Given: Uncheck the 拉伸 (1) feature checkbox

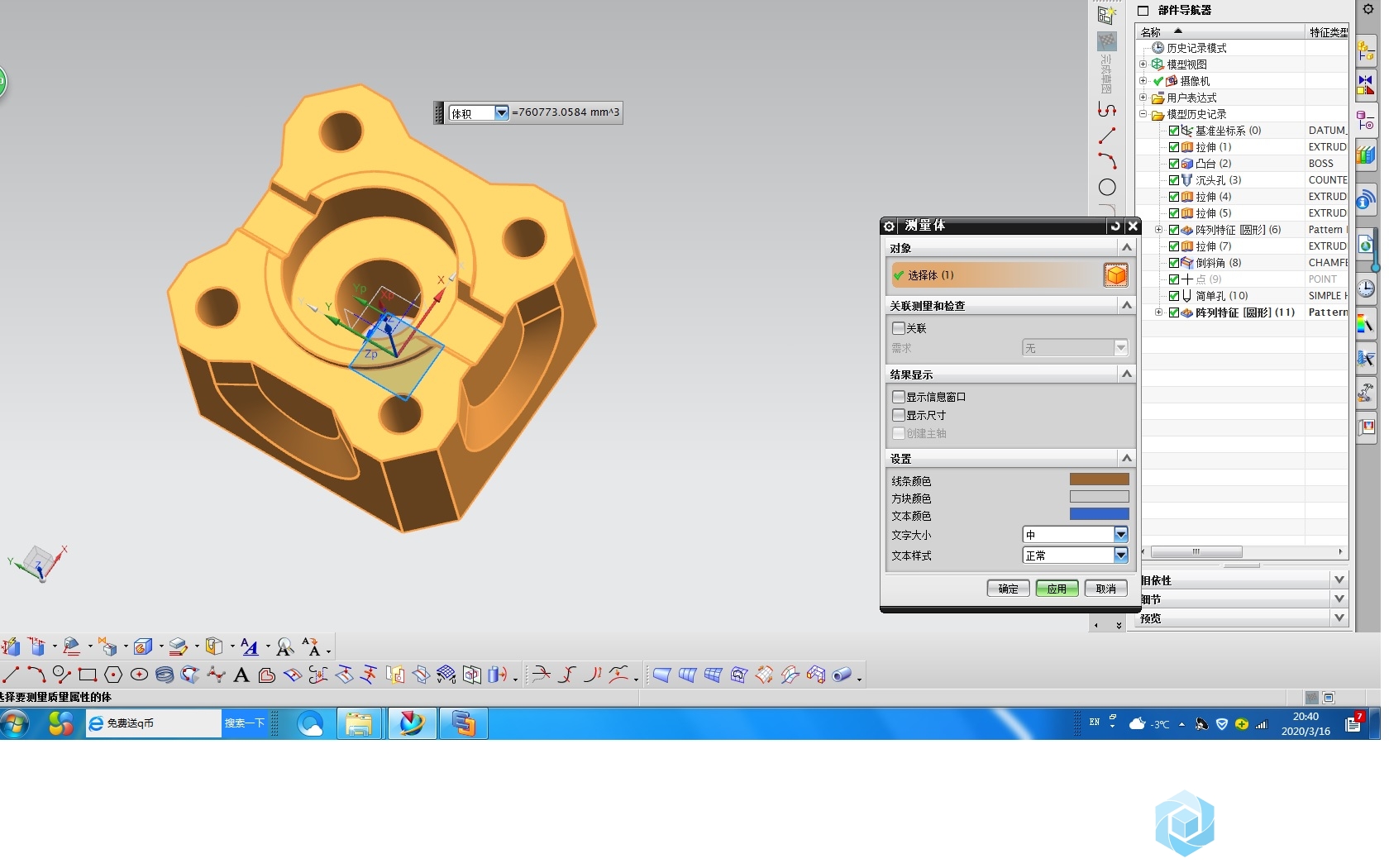Looking at the screenshot, I should tap(1174, 147).
